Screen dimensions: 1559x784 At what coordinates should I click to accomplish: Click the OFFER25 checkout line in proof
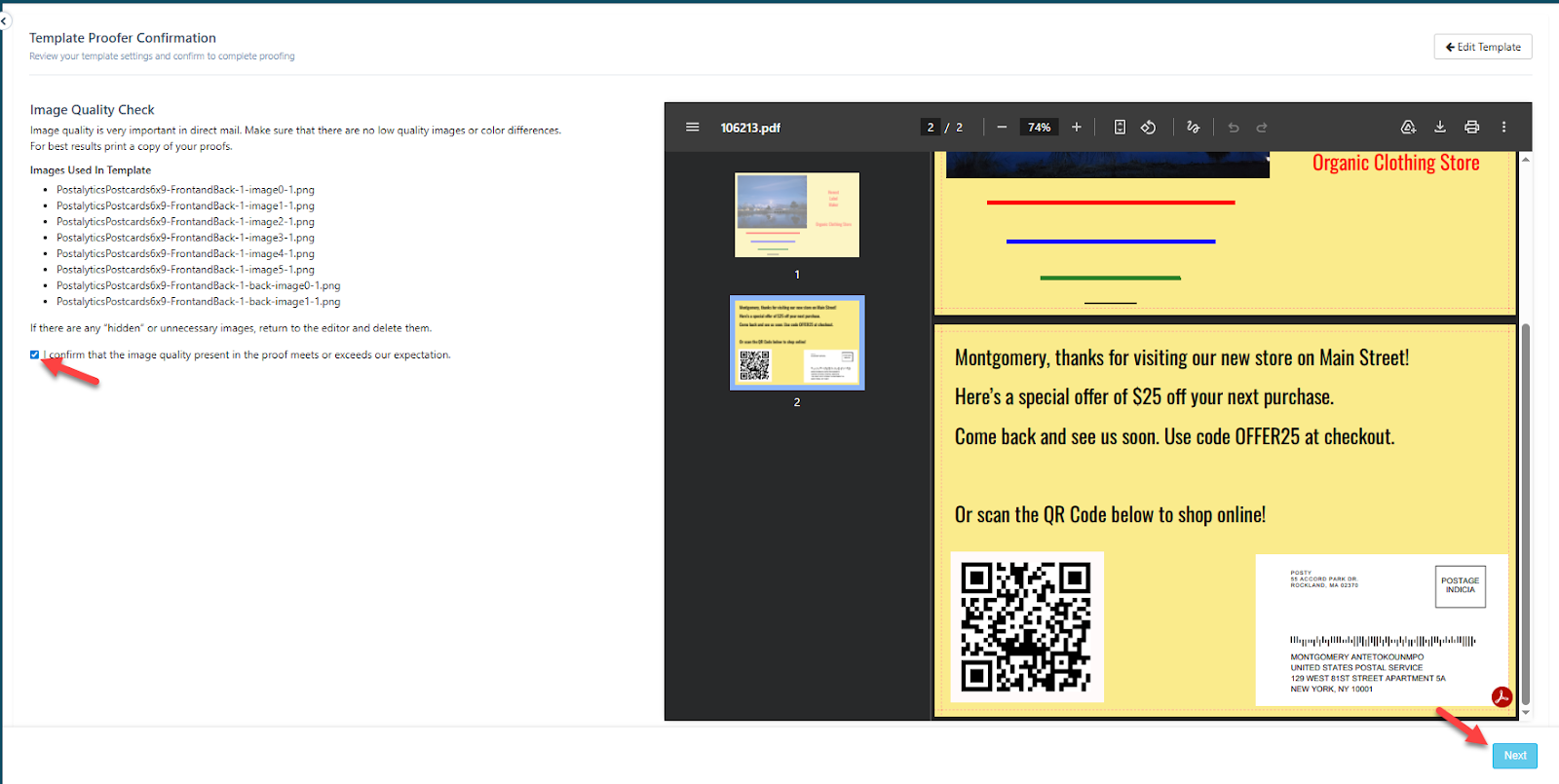click(1174, 436)
